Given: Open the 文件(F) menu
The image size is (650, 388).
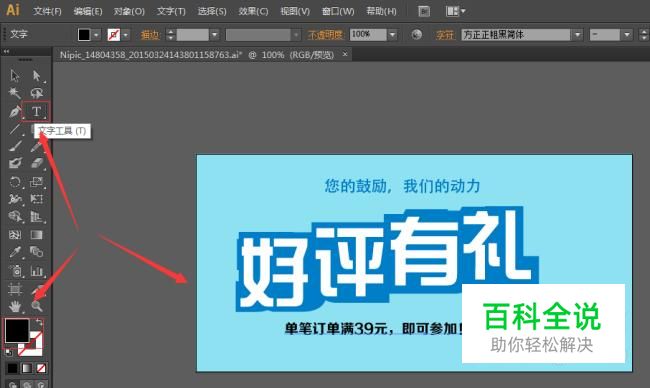Looking at the screenshot, I should tap(47, 11).
